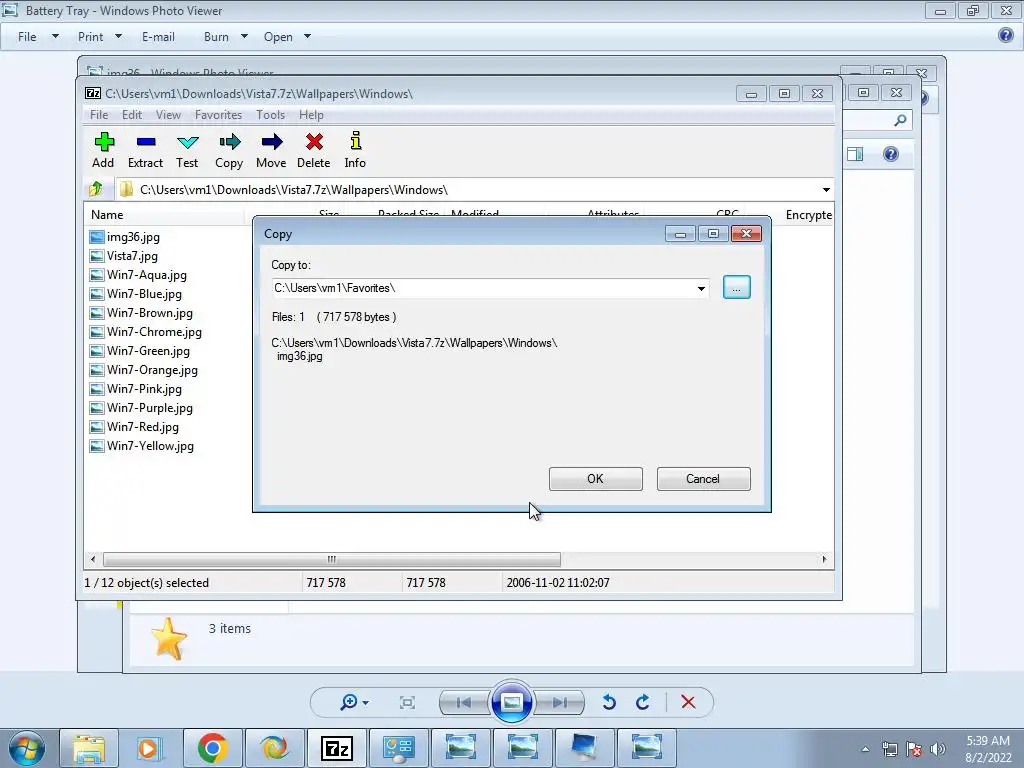The width and height of the screenshot is (1024, 768).
Task: Start the slide show
Action: [x=512, y=703]
